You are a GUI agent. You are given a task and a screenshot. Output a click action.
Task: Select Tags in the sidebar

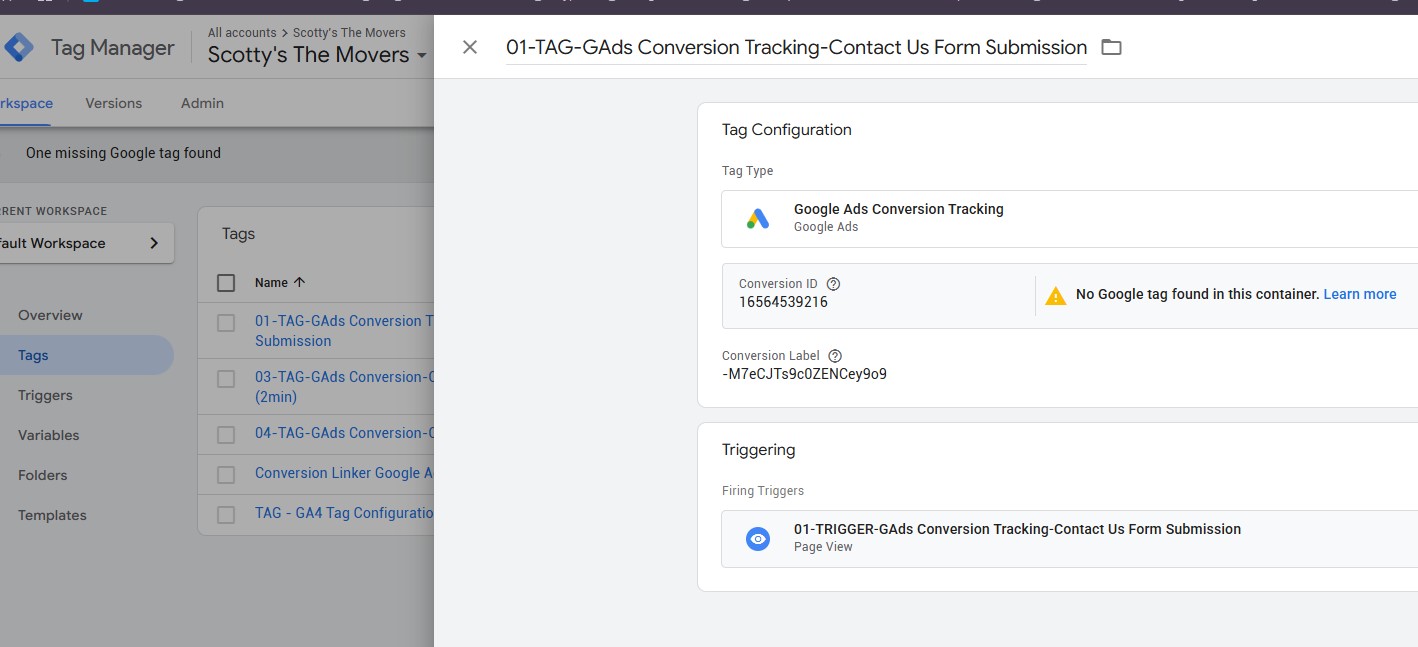point(86,355)
